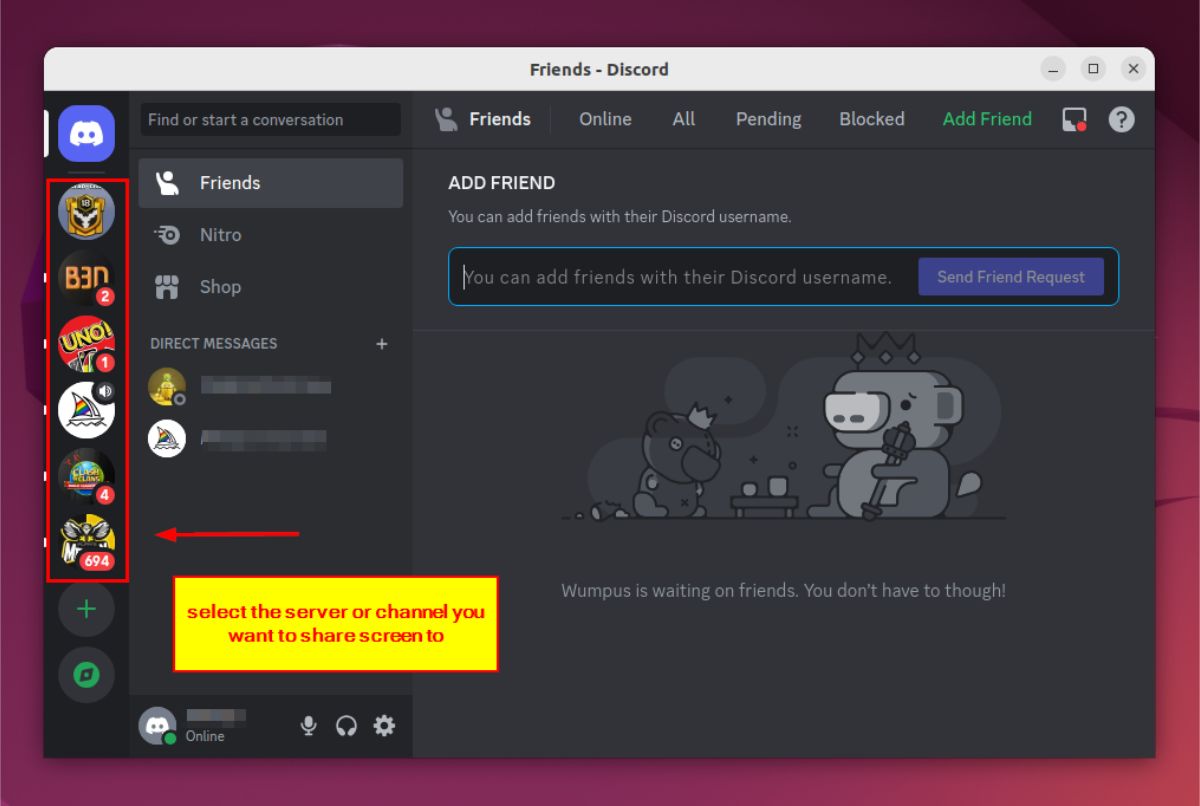Viewport: 1200px width, 806px height.
Task: Open the Shop page
Action: [x=219, y=287]
